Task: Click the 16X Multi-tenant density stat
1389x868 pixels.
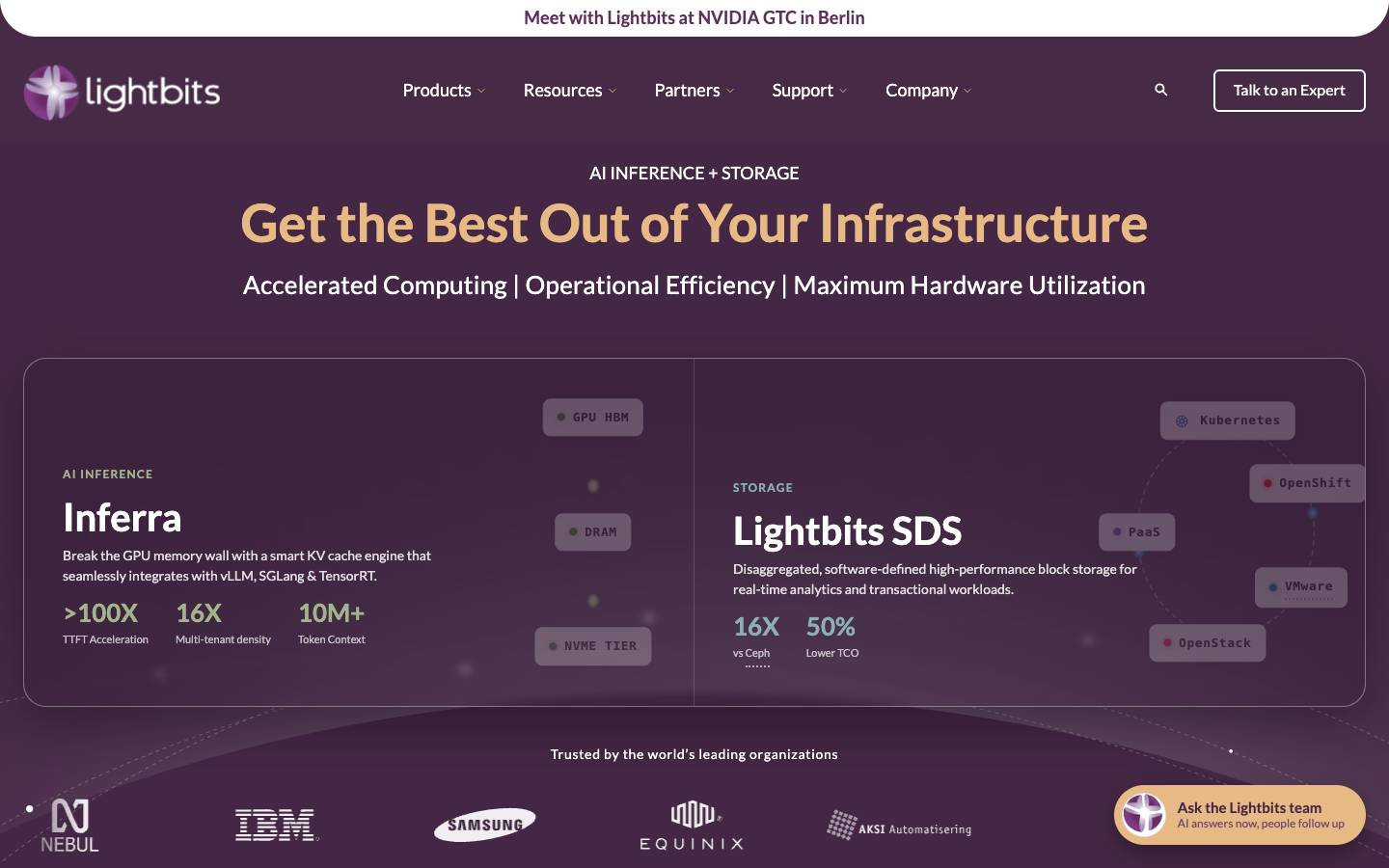Action: [x=223, y=623]
